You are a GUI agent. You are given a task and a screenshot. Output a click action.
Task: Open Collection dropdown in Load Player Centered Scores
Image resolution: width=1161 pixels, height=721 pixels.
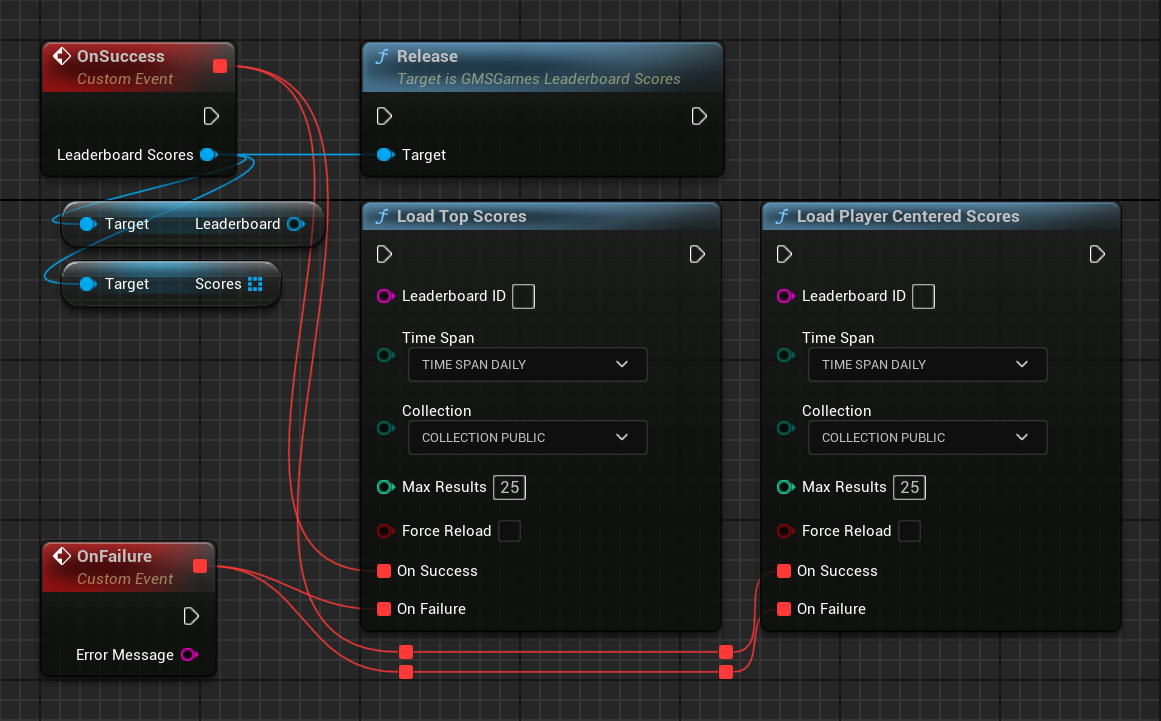point(927,438)
